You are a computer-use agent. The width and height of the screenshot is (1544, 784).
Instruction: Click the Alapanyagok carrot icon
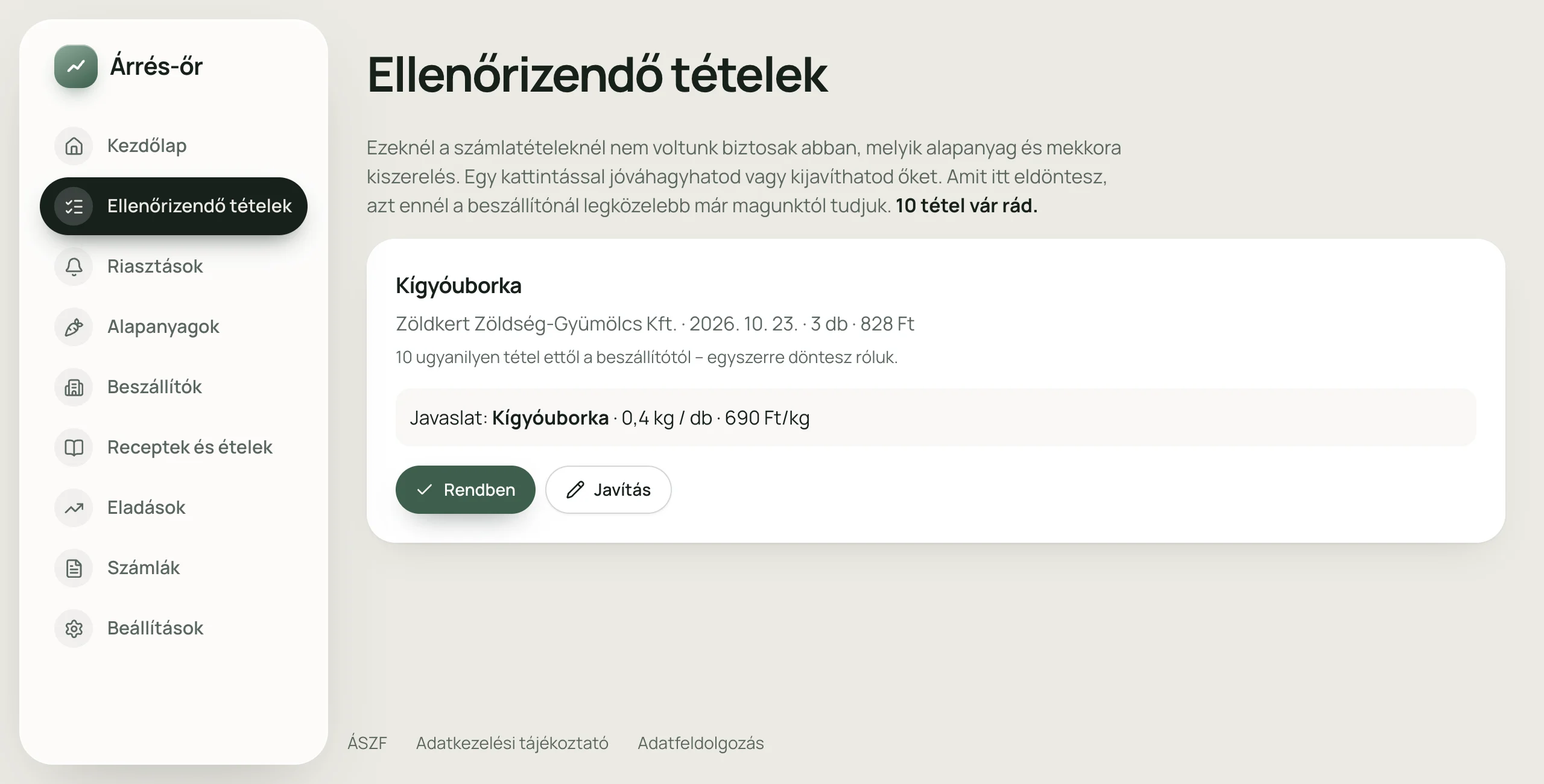74,327
